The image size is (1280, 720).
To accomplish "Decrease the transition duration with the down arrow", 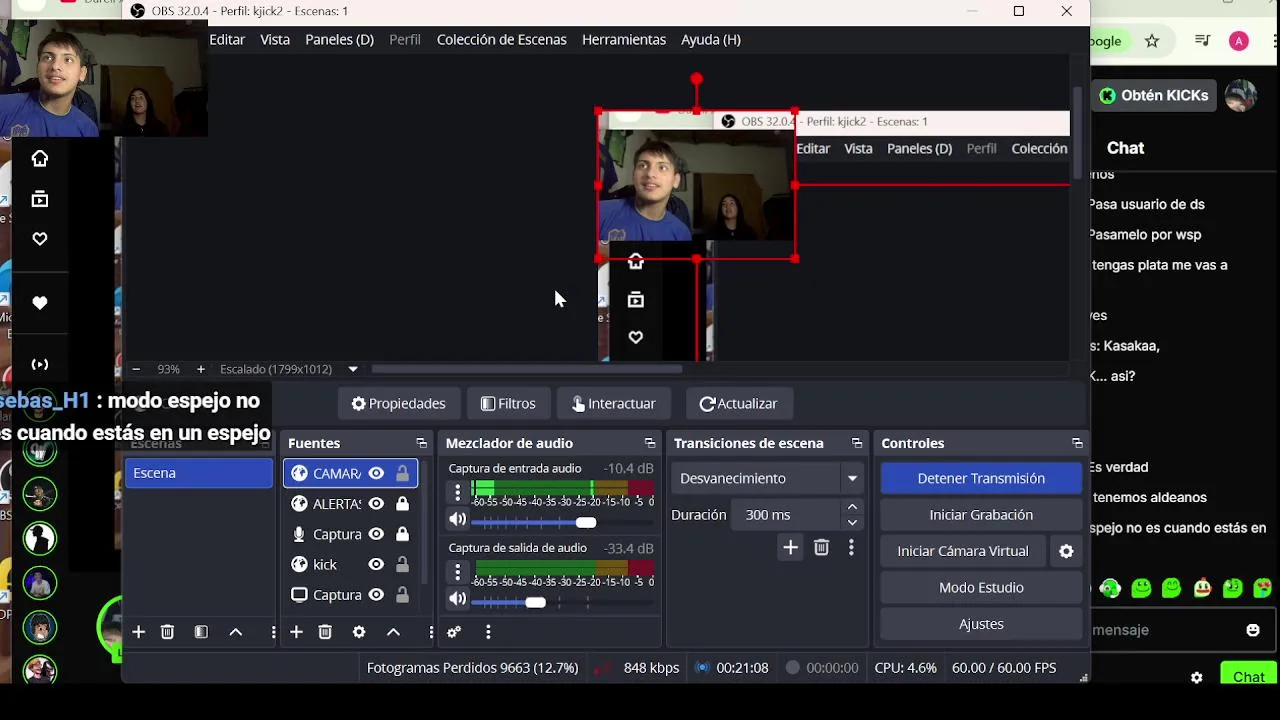I will [x=852, y=522].
